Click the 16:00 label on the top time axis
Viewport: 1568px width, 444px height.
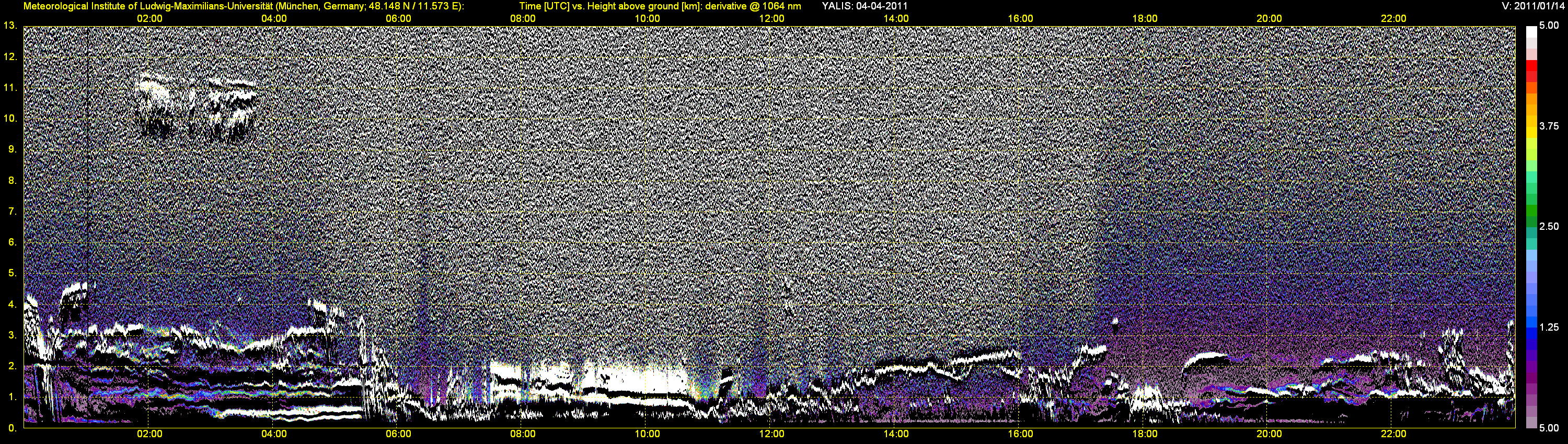pyautogui.click(x=1020, y=19)
